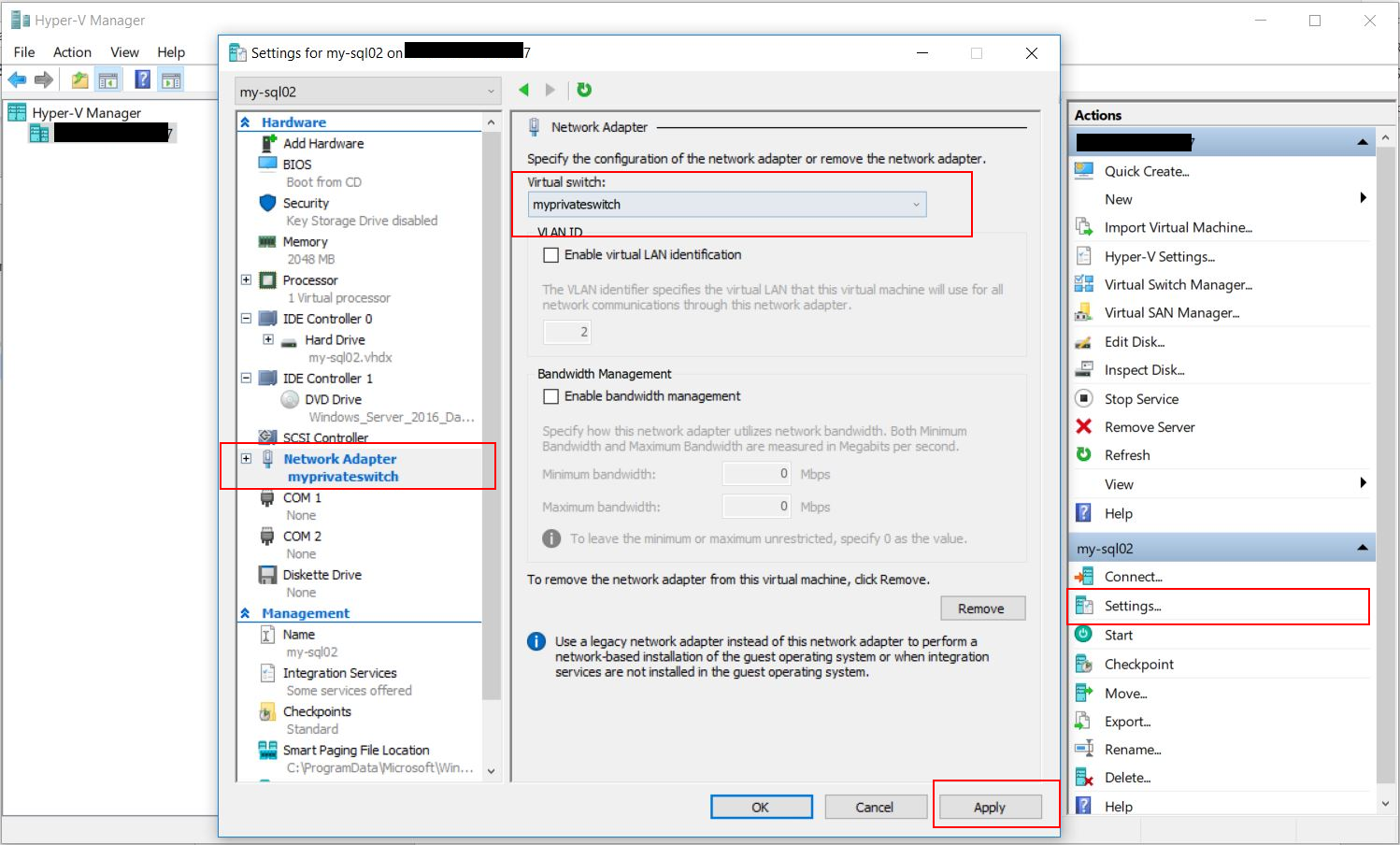
Task: Click the Quick Create icon in Actions
Action: pyautogui.click(x=1084, y=171)
